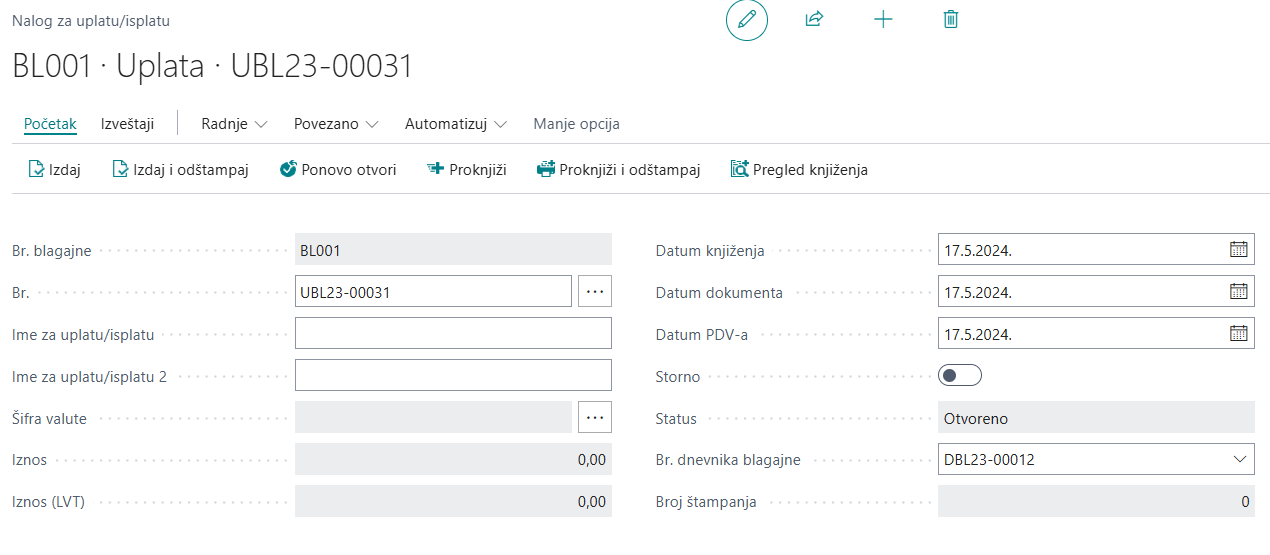Click the Broj štampanja value 0
Viewport: 1270px width, 555px height.
1096,501
